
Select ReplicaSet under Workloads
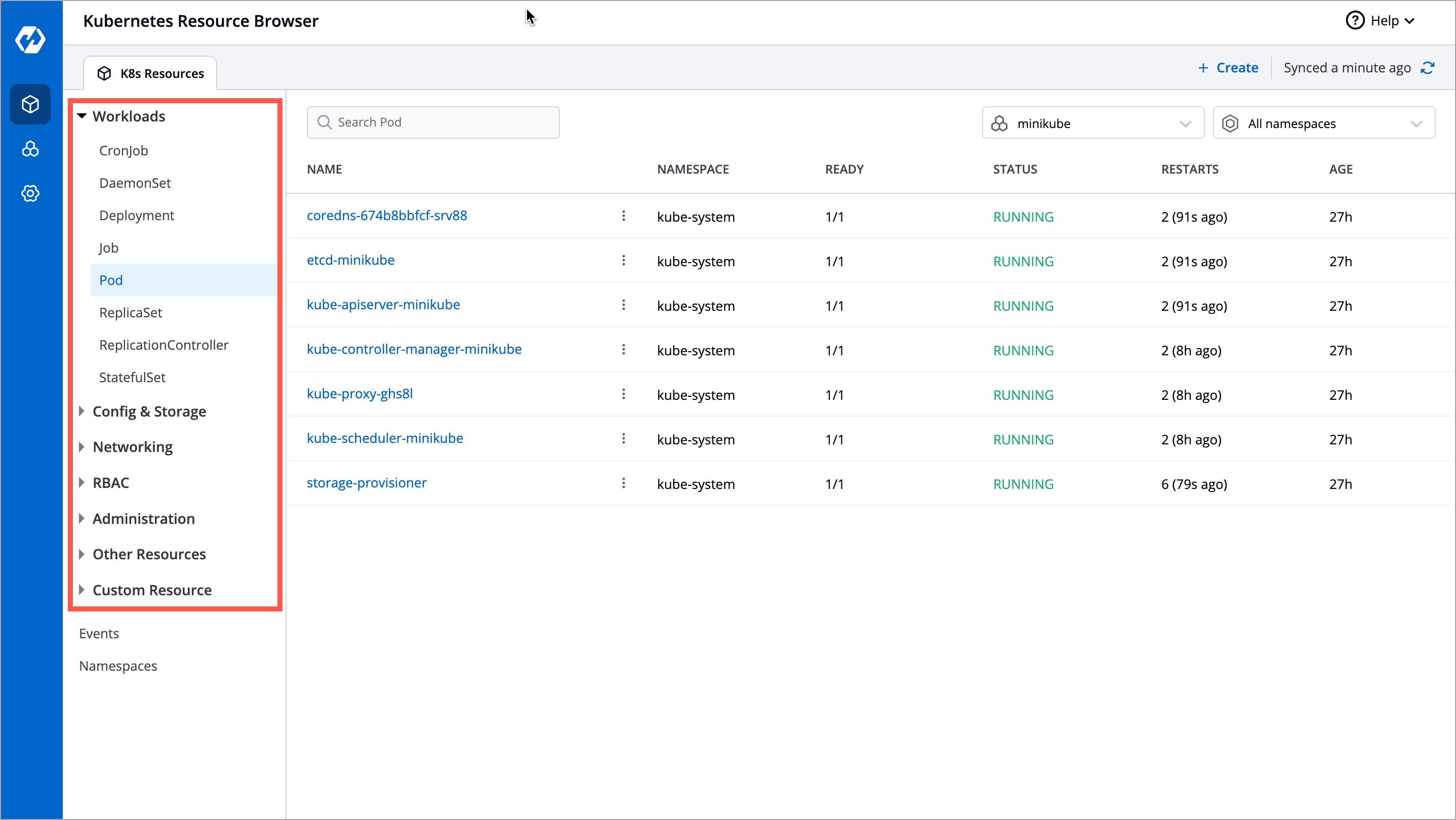coord(131,312)
